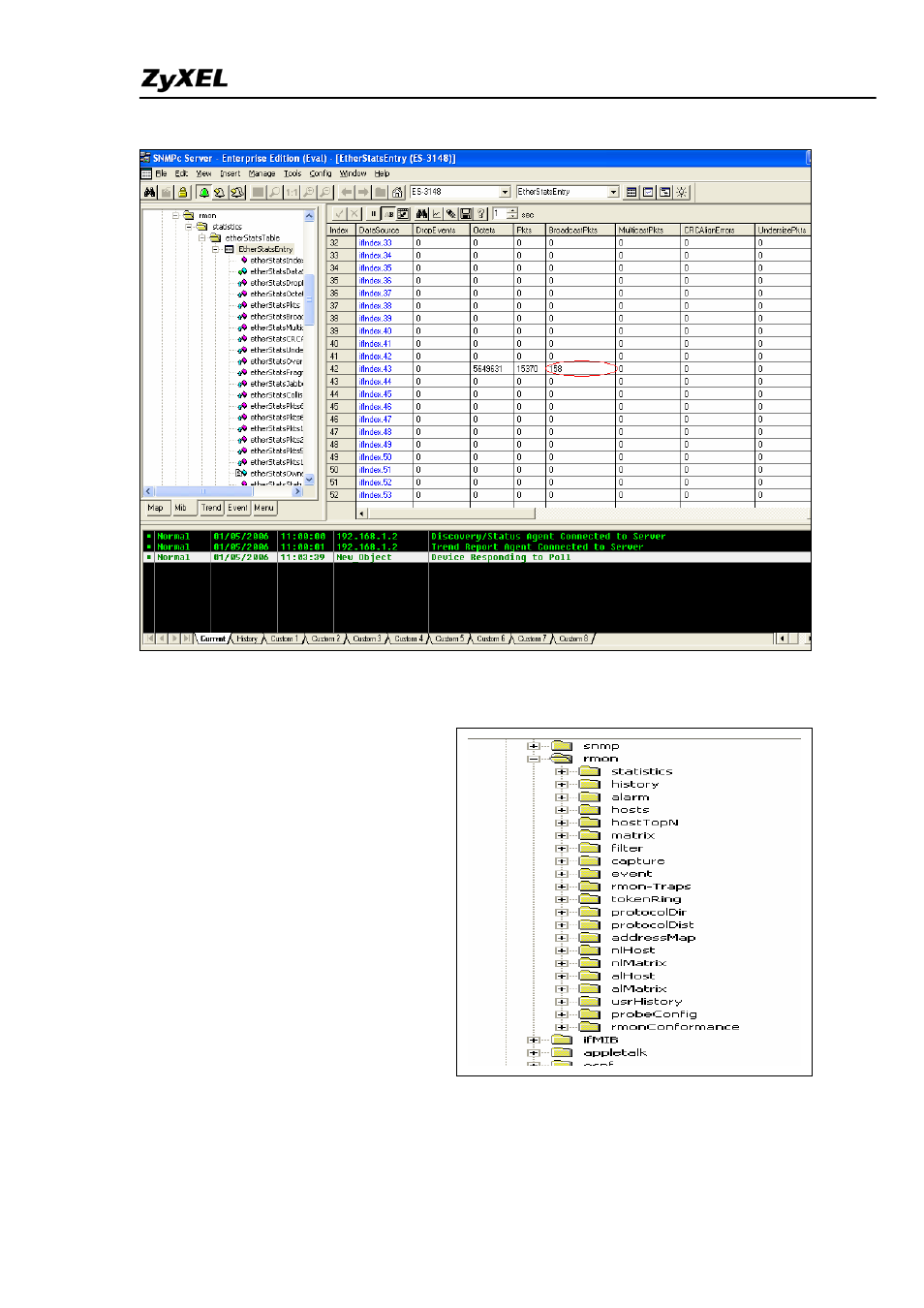Click the binoculars icon in table toolbar
The width and height of the screenshot is (924, 1308).
[x=421, y=214]
